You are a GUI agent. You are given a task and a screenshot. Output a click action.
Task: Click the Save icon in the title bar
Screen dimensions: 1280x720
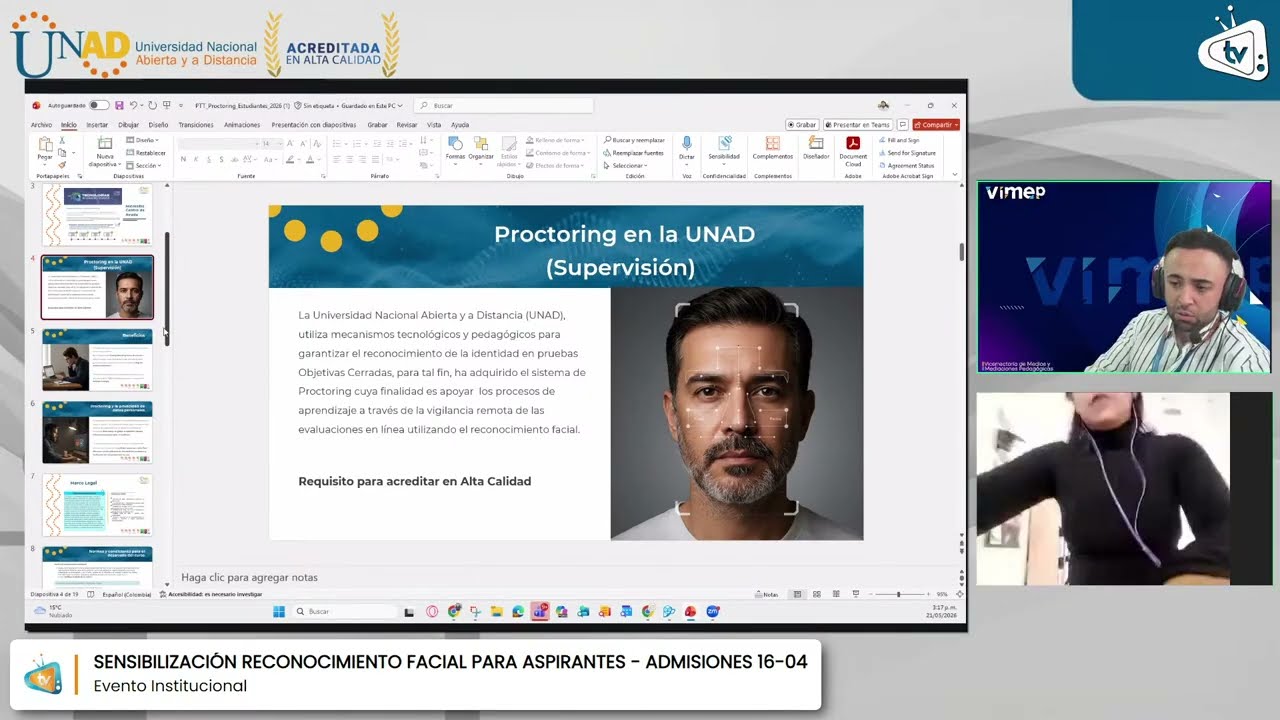(119, 105)
